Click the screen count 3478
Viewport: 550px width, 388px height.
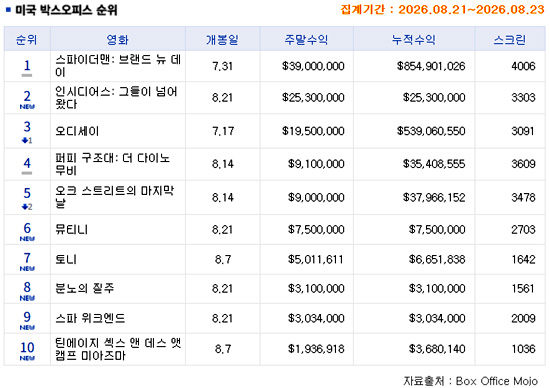(x=523, y=197)
